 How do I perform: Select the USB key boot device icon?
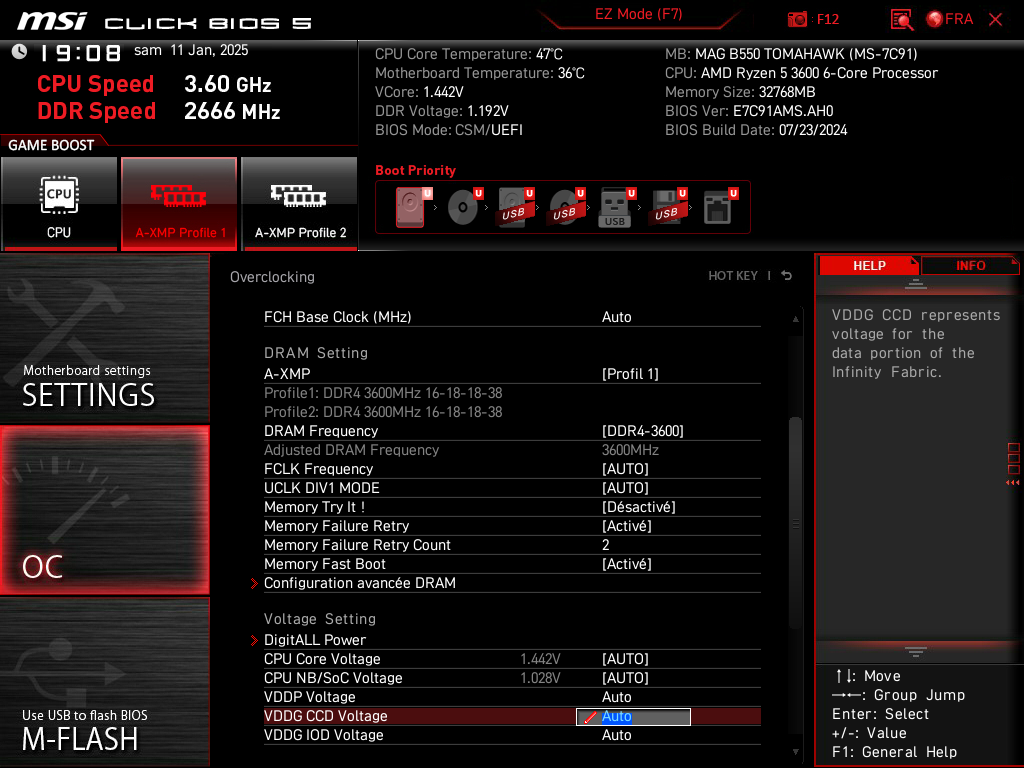pos(617,208)
